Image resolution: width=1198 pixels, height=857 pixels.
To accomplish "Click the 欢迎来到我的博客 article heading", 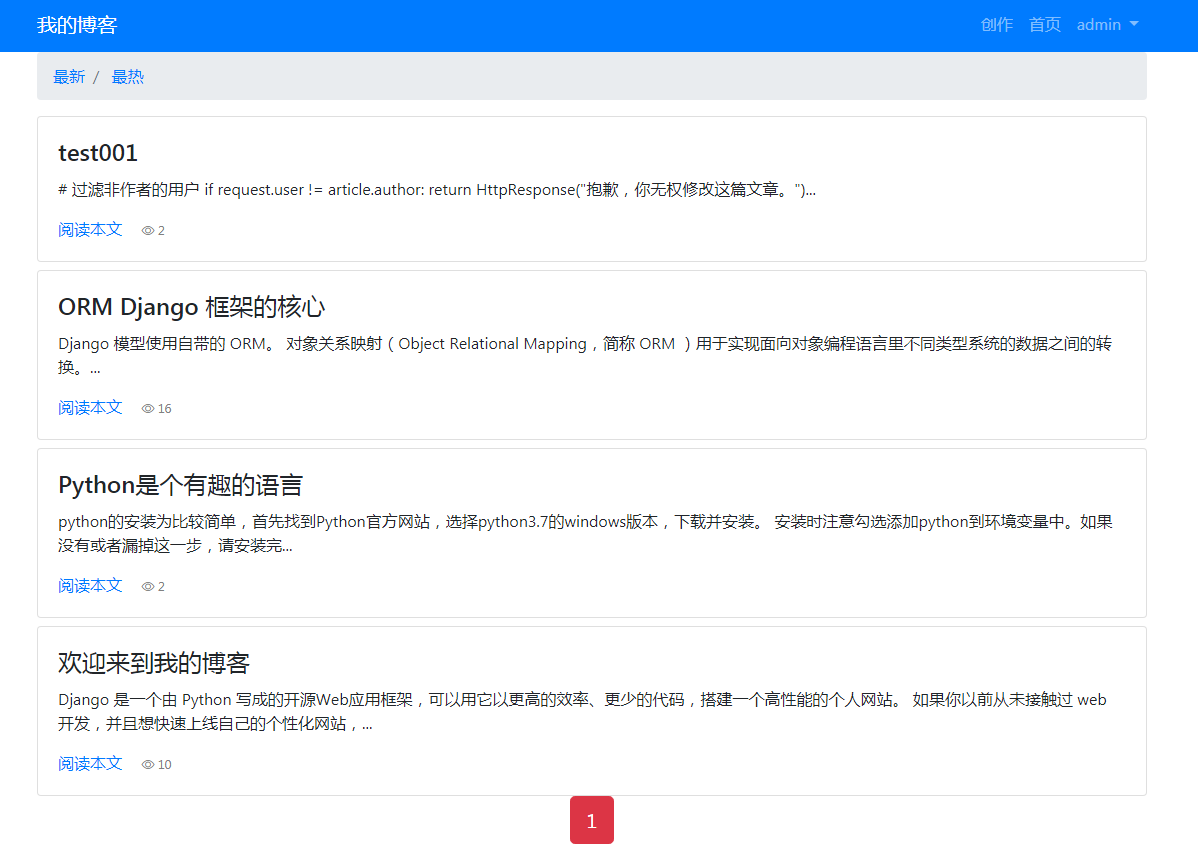I will click(154, 662).
